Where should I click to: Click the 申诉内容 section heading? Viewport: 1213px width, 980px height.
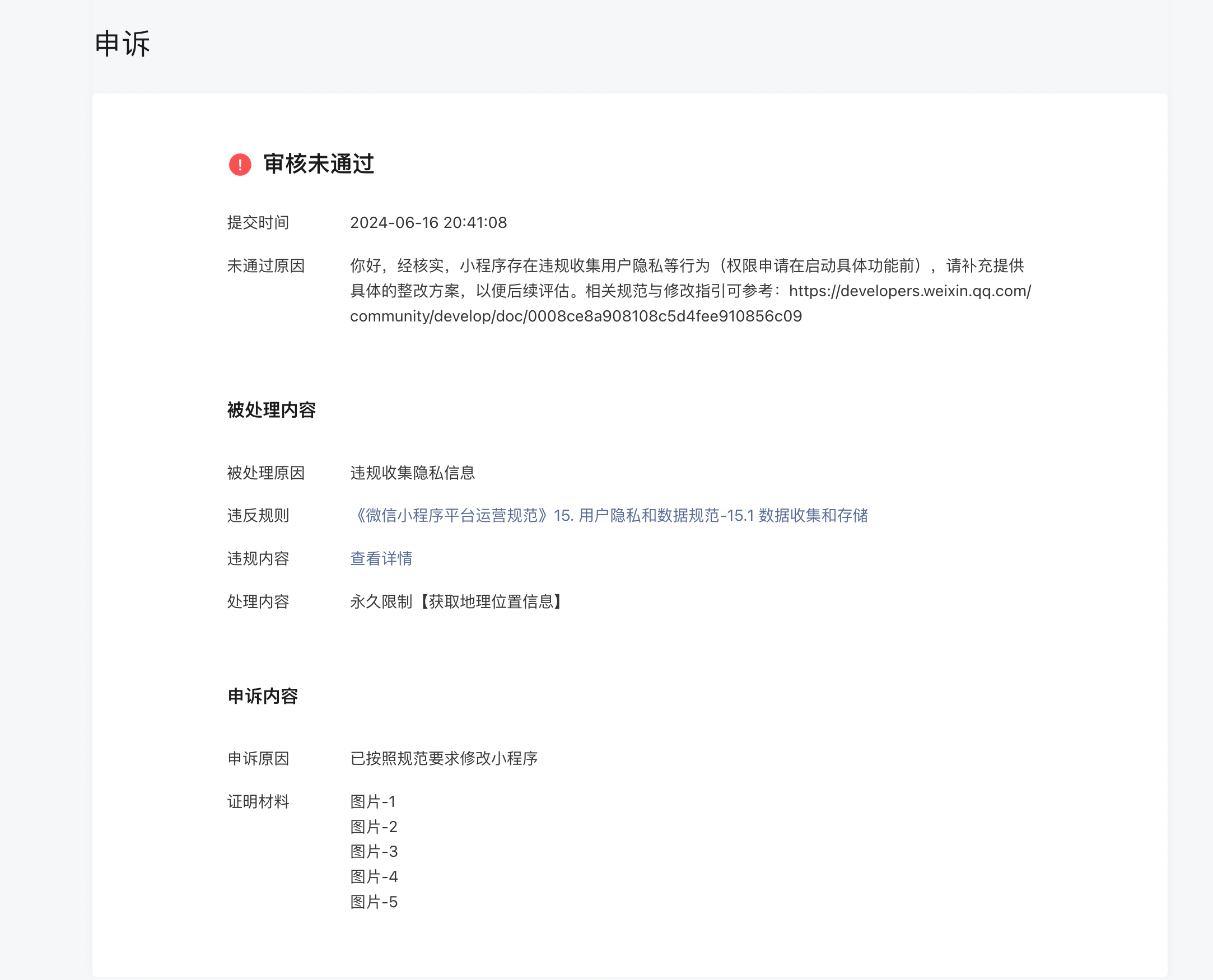click(263, 696)
